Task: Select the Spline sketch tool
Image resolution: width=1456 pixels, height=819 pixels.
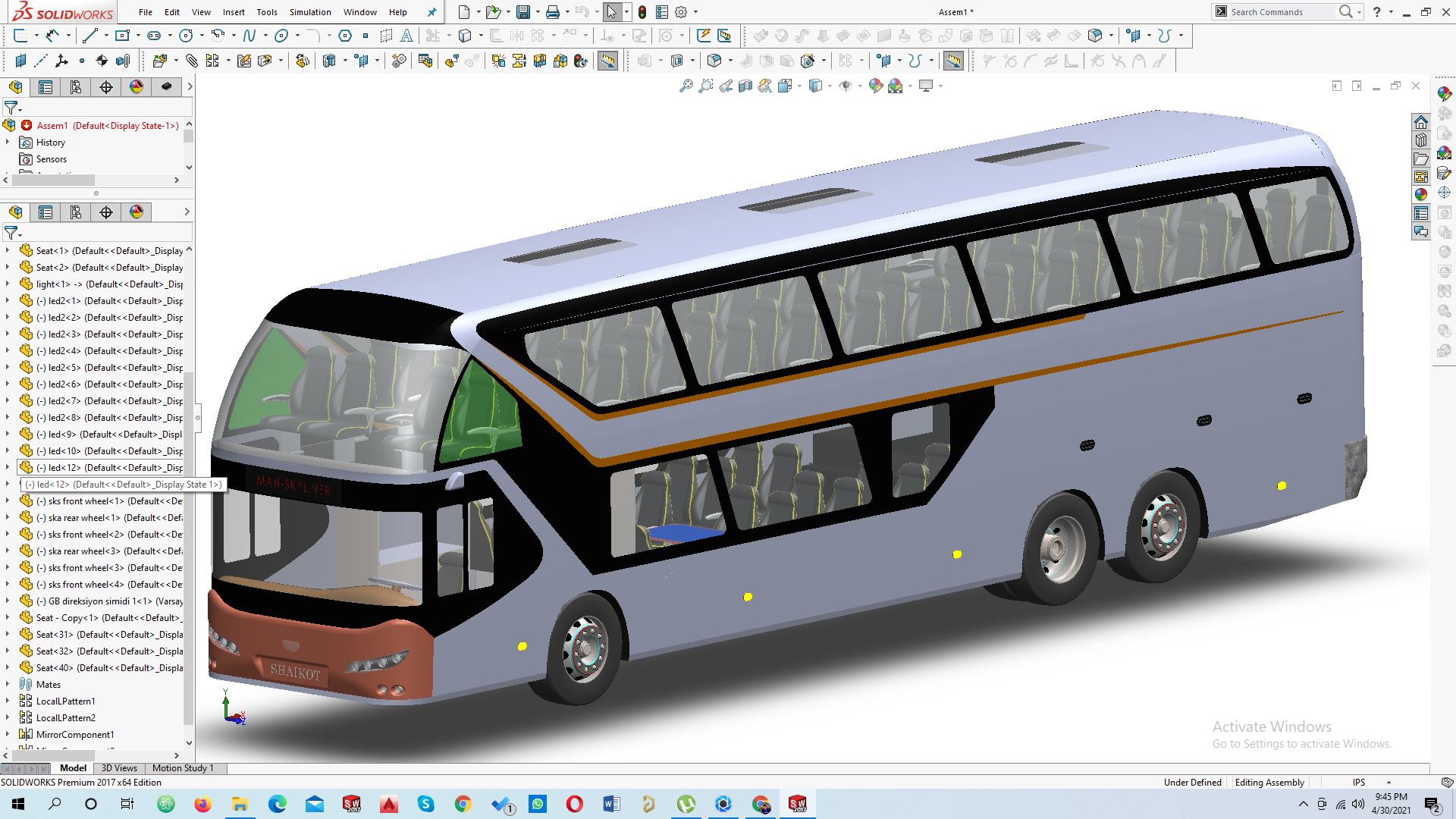Action: 249,36
